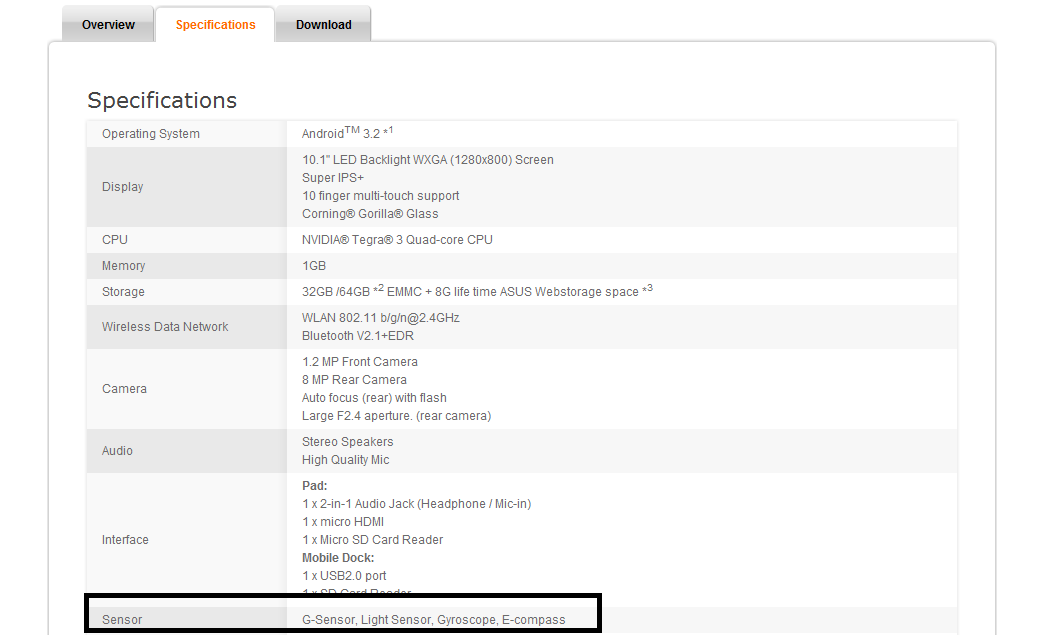Screen dimensions: 1040x635
Task: Click the Android 3.2 value
Action: [347, 133]
